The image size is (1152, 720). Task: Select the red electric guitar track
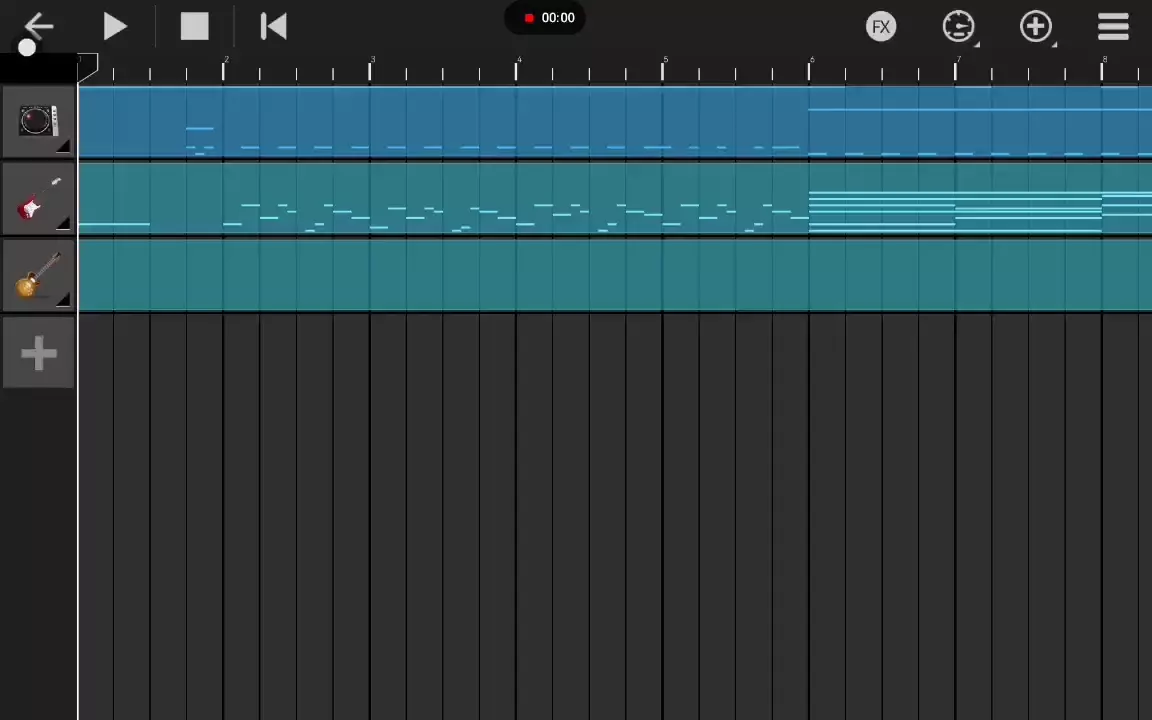[x=32, y=202]
